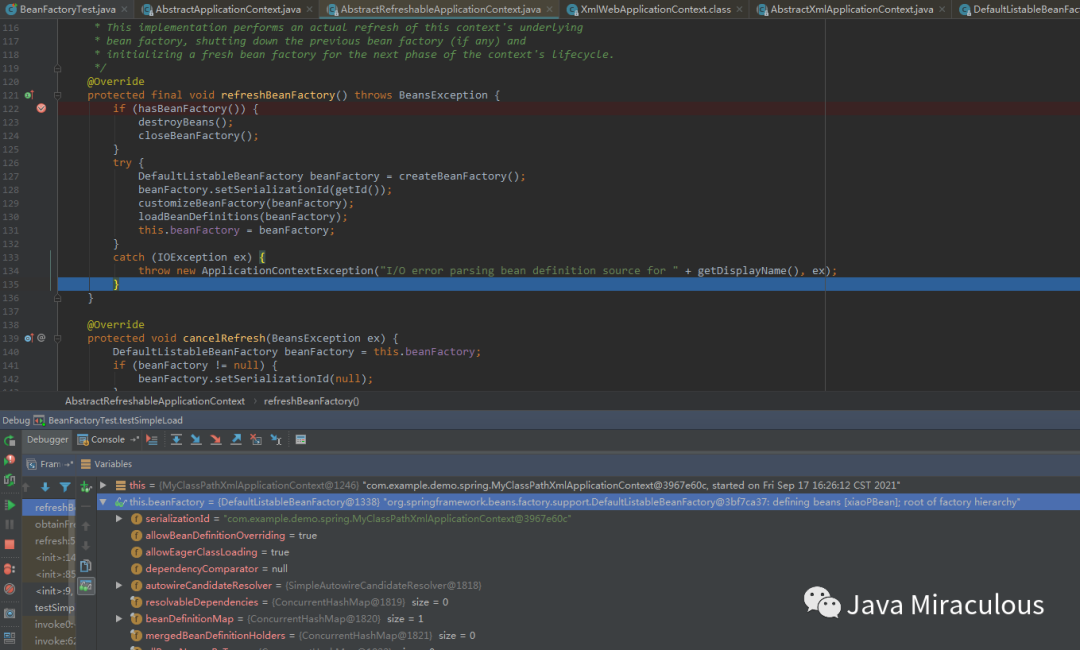Click the Mute Breakpoints icon
Viewport: 1080px width, 650px height.
[10, 589]
